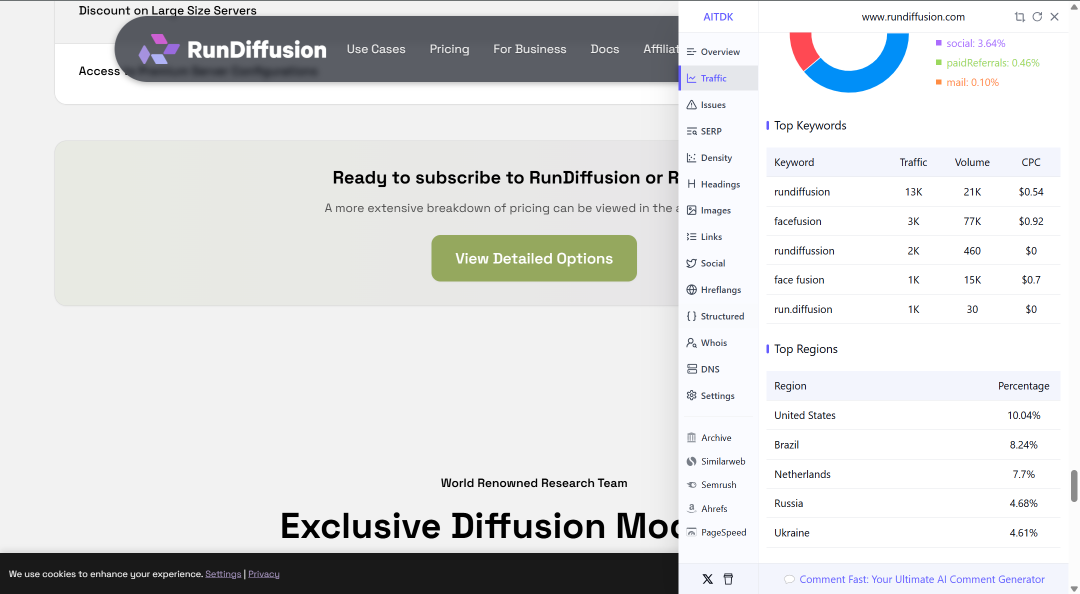Click the Structured data braces icon
1080x594 pixels.
[692, 316]
